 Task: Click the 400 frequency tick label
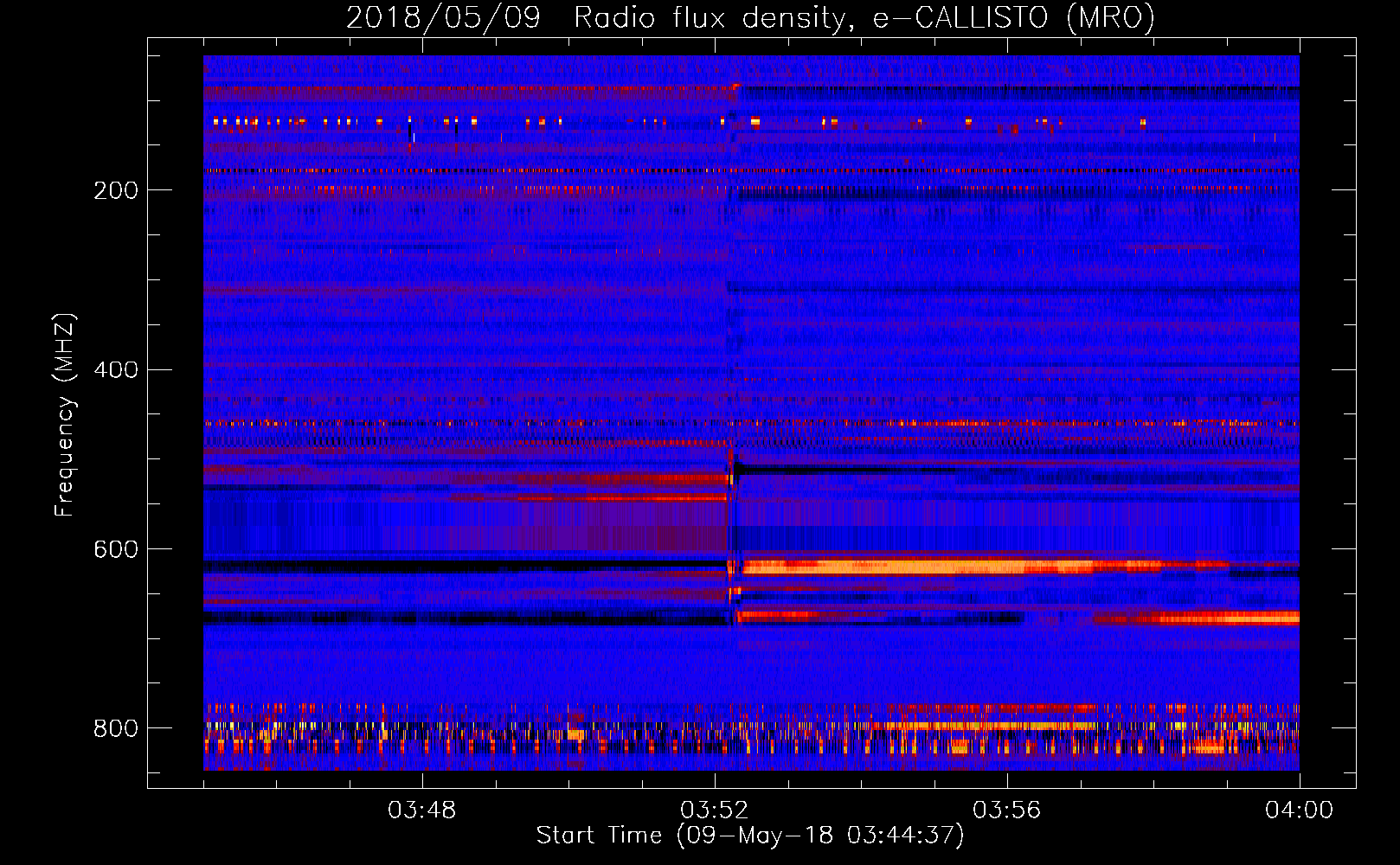pos(115,370)
